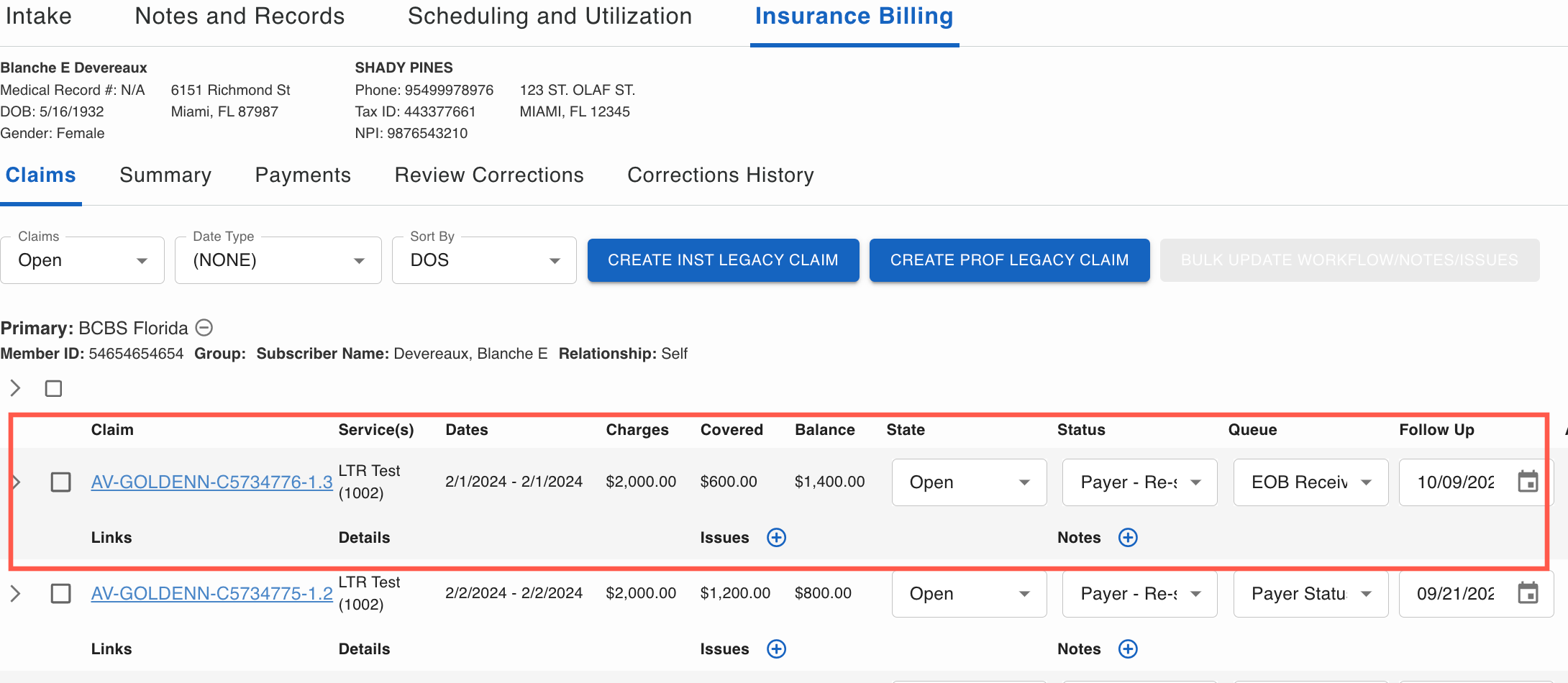The width and height of the screenshot is (1568, 683).
Task: Select the checkbox for claim AV-GOLDENN-C5734775-1.2
Action: 61,593
